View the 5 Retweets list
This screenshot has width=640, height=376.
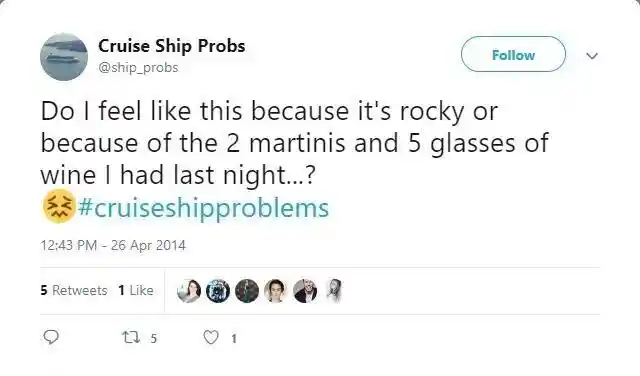coord(74,290)
